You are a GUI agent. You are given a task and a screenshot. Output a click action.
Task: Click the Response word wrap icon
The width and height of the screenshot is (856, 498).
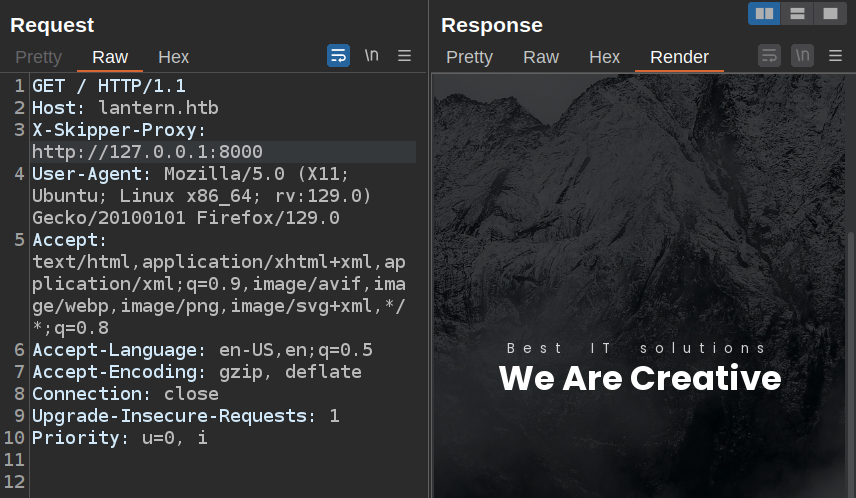coord(768,56)
